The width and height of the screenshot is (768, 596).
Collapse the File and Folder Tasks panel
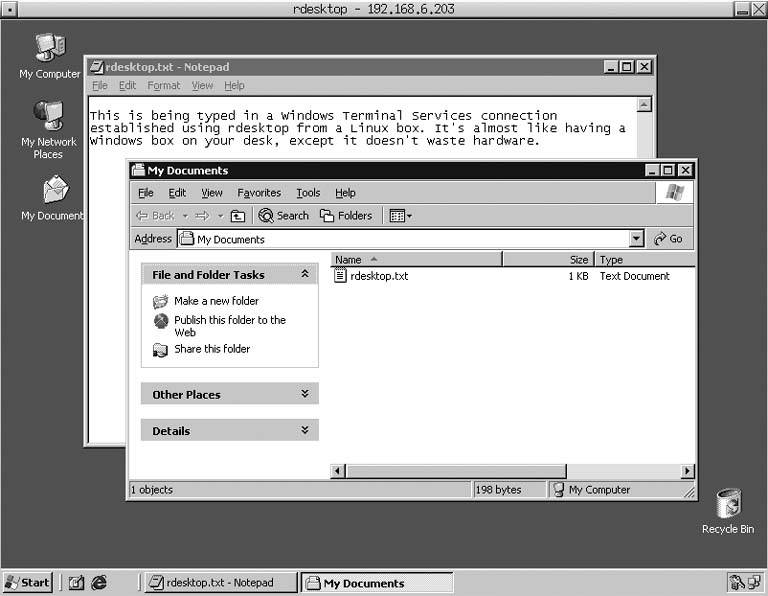click(305, 274)
